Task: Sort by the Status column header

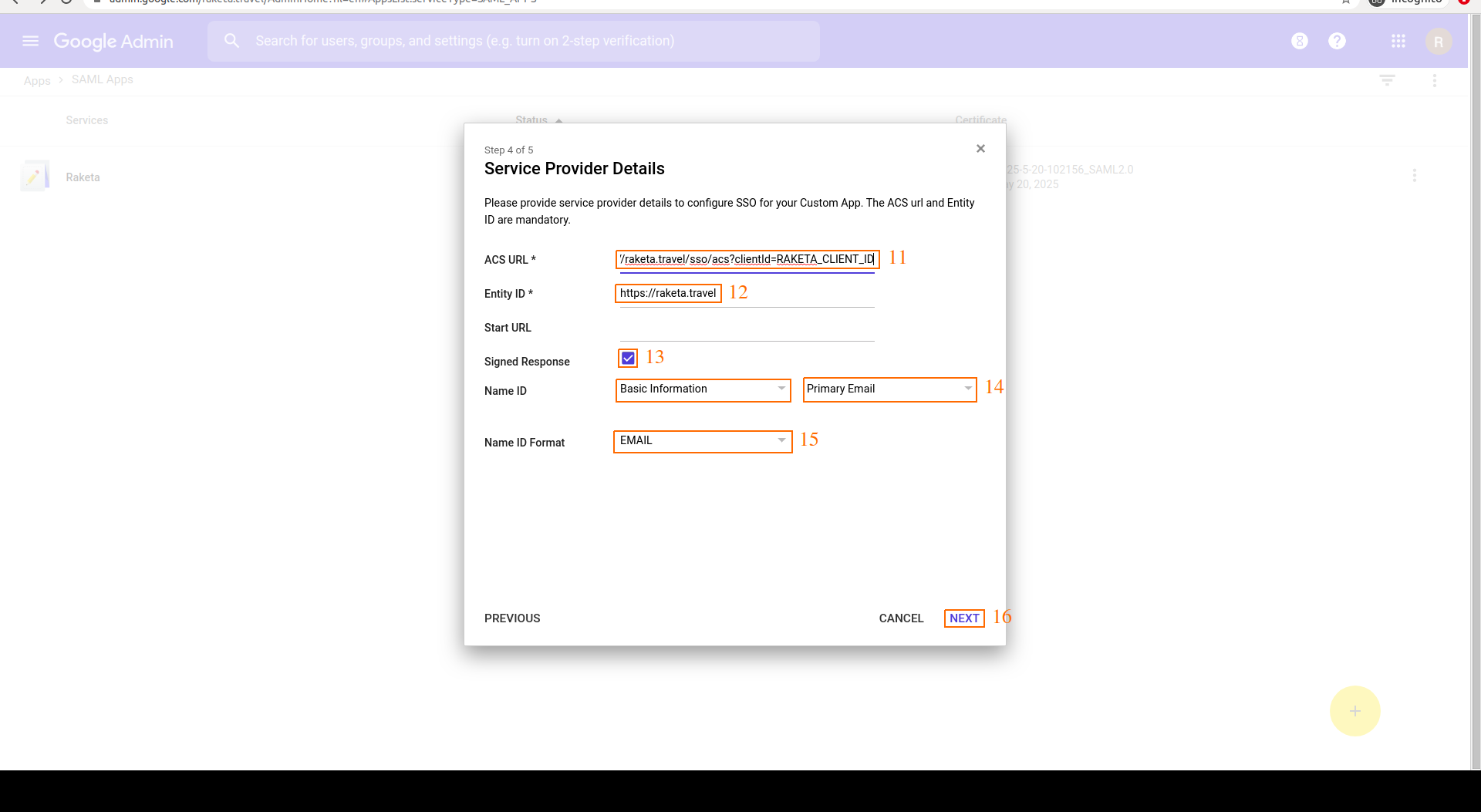Action: [538, 120]
